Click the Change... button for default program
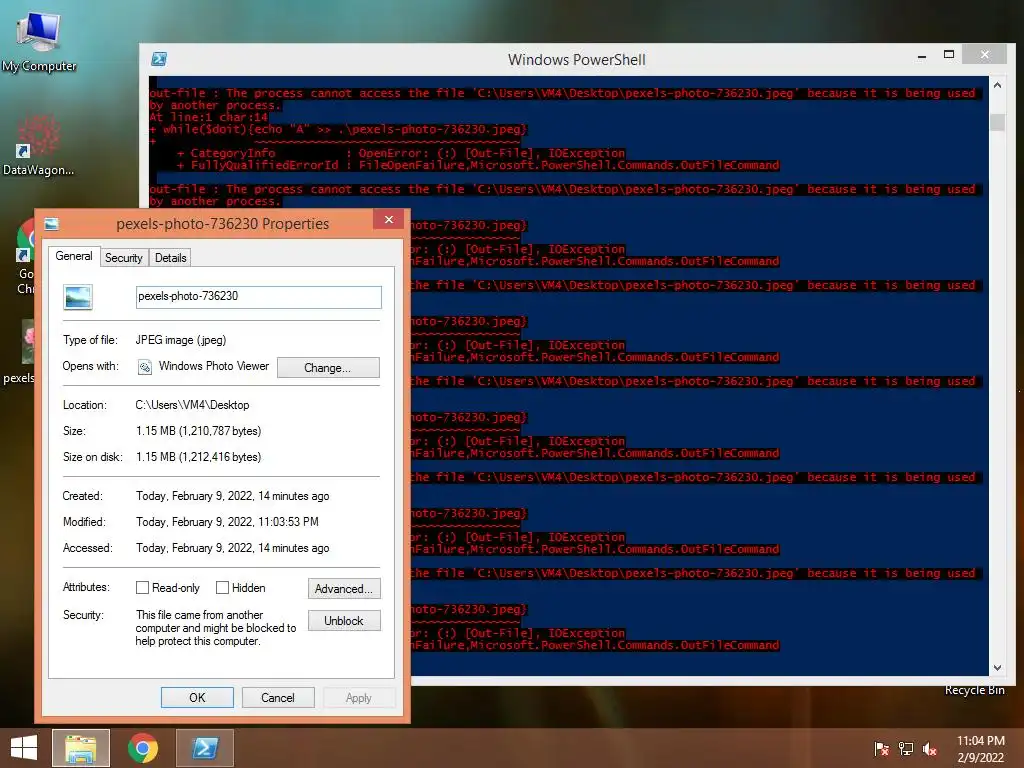1024x768 pixels. (x=328, y=368)
